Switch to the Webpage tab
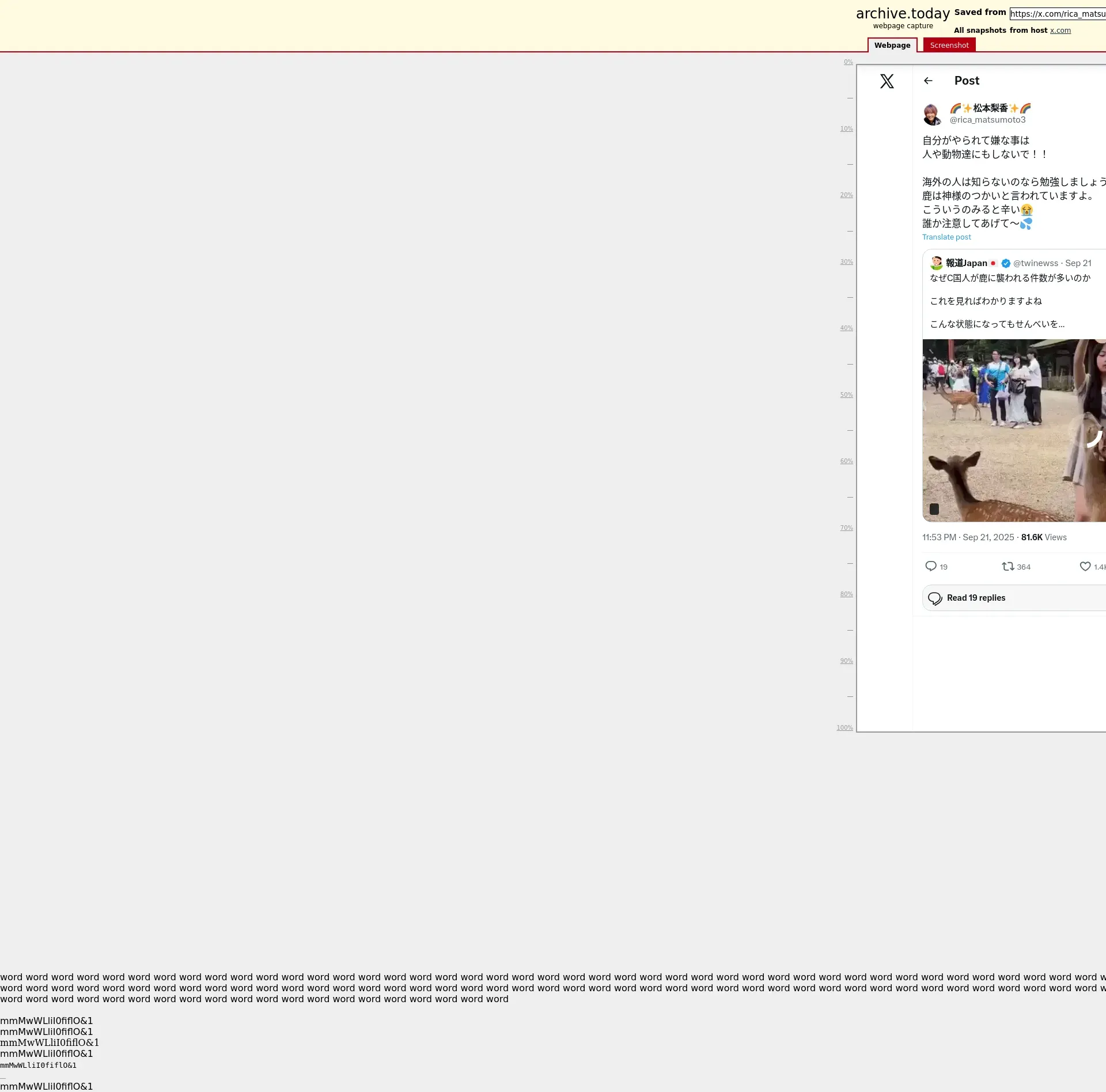 click(x=892, y=45)
